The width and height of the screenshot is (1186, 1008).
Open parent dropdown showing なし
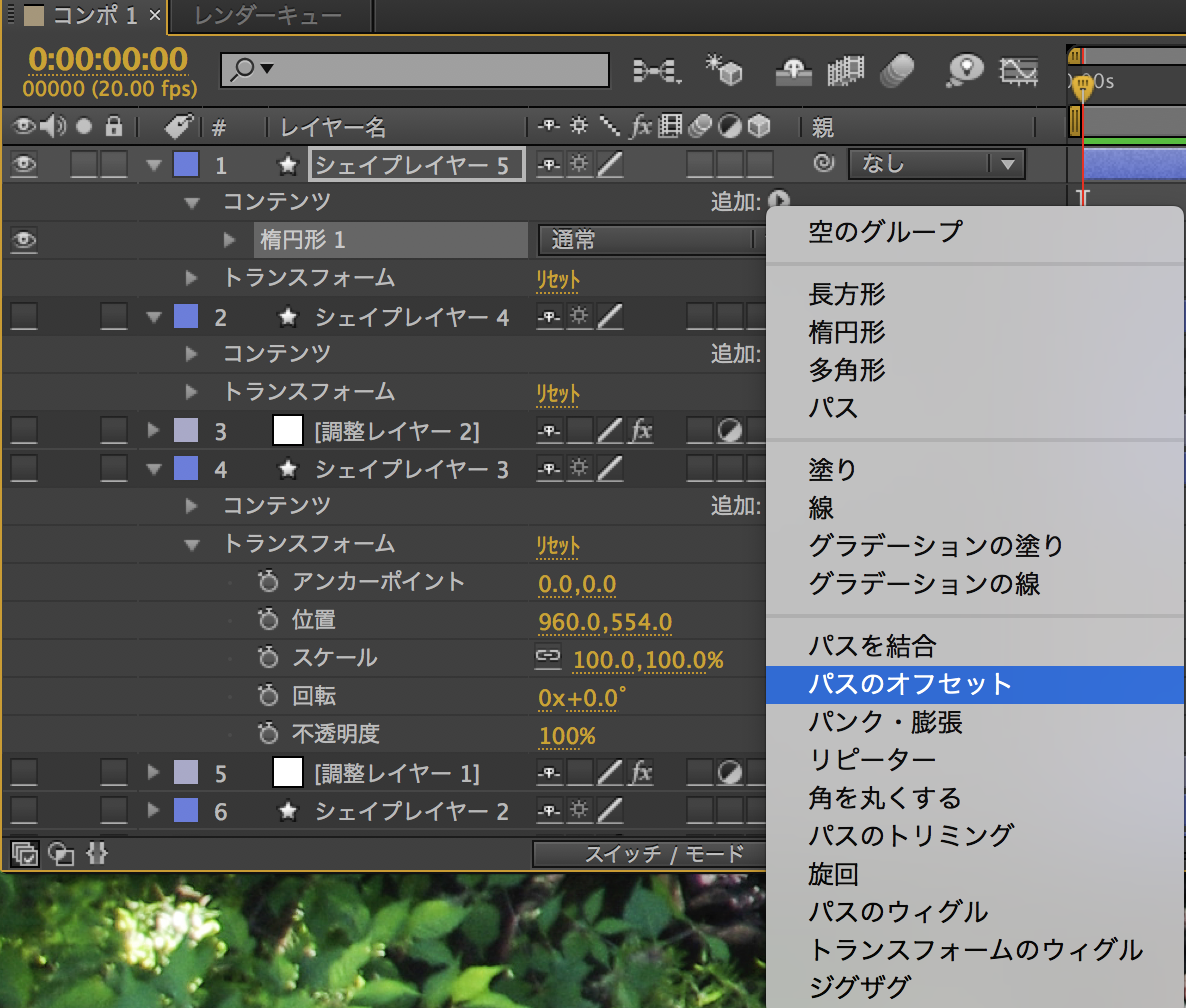[x=936, y=164]
